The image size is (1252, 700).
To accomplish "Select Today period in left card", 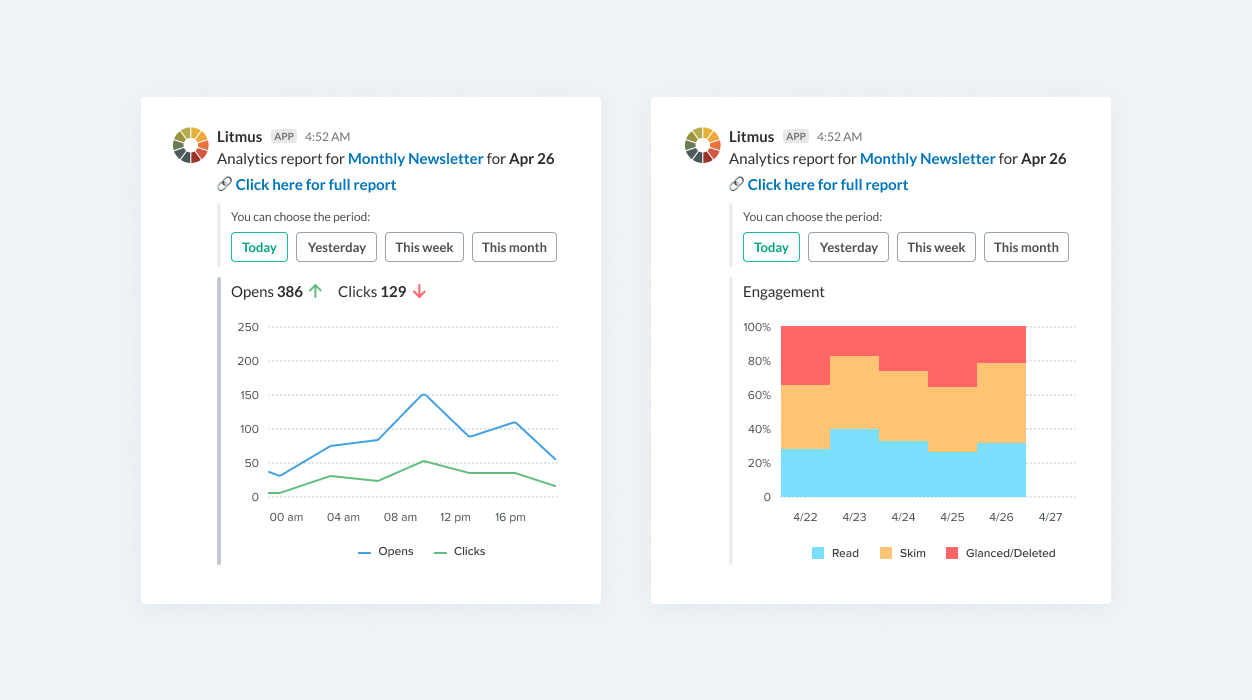I will point(260,247).
